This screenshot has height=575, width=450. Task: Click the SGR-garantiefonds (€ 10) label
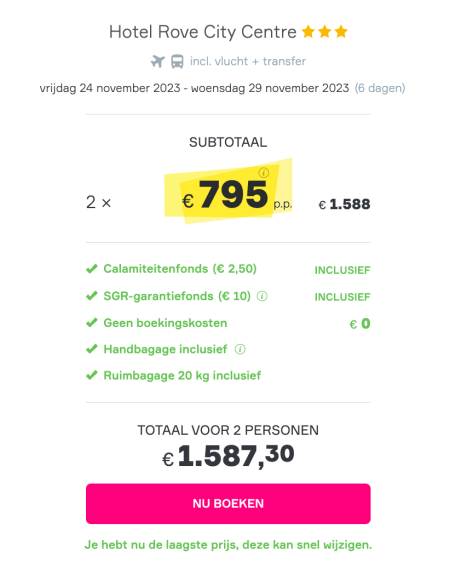[x=177, y=296]
